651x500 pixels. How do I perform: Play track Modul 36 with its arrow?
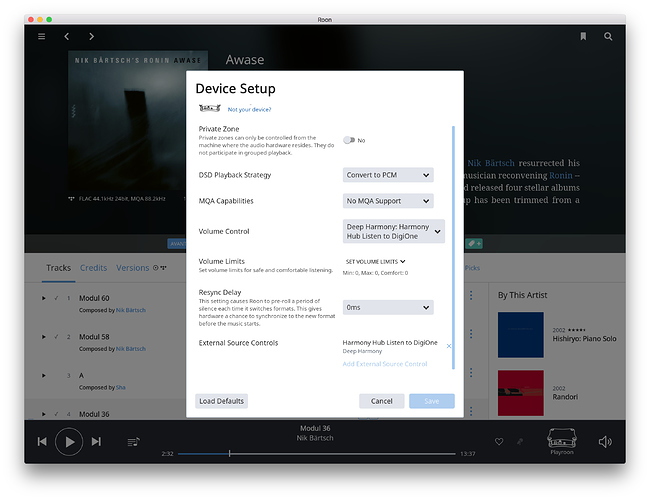44,414
